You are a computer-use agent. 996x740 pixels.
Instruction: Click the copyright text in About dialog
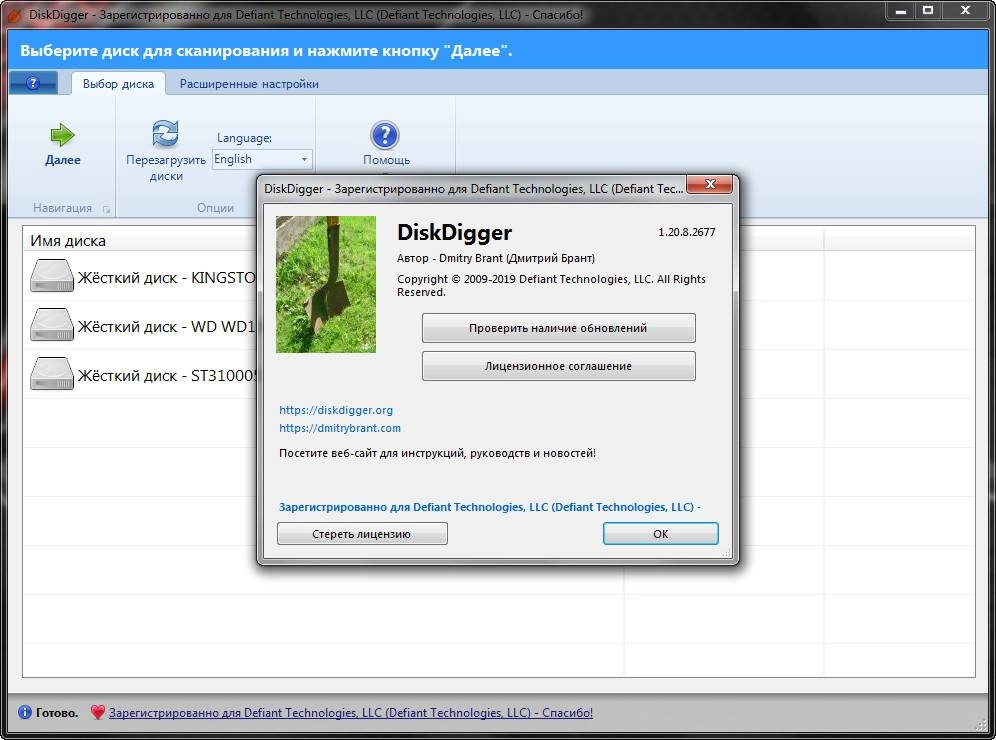[551, 285]
